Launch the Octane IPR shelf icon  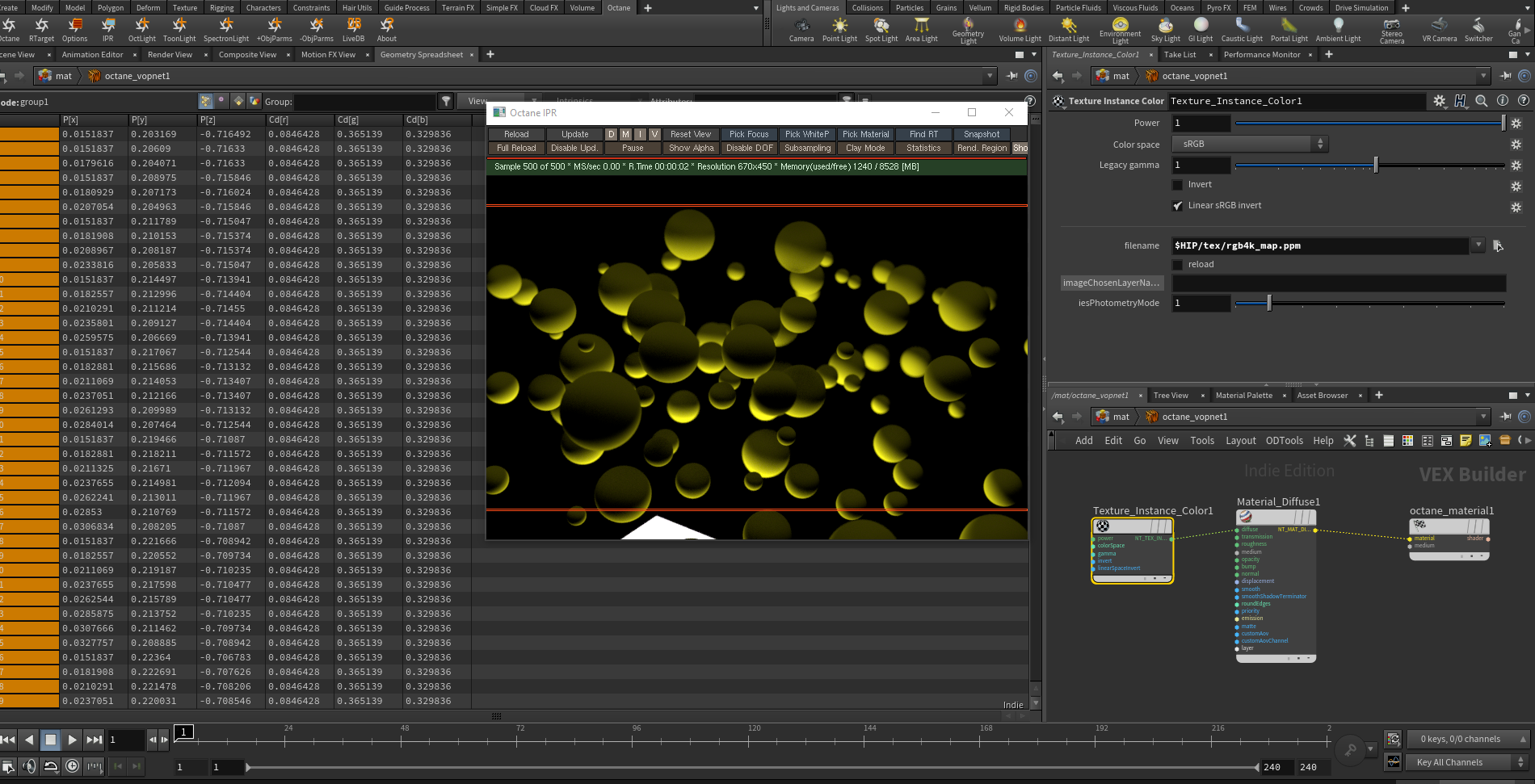[x=107, y=30]
